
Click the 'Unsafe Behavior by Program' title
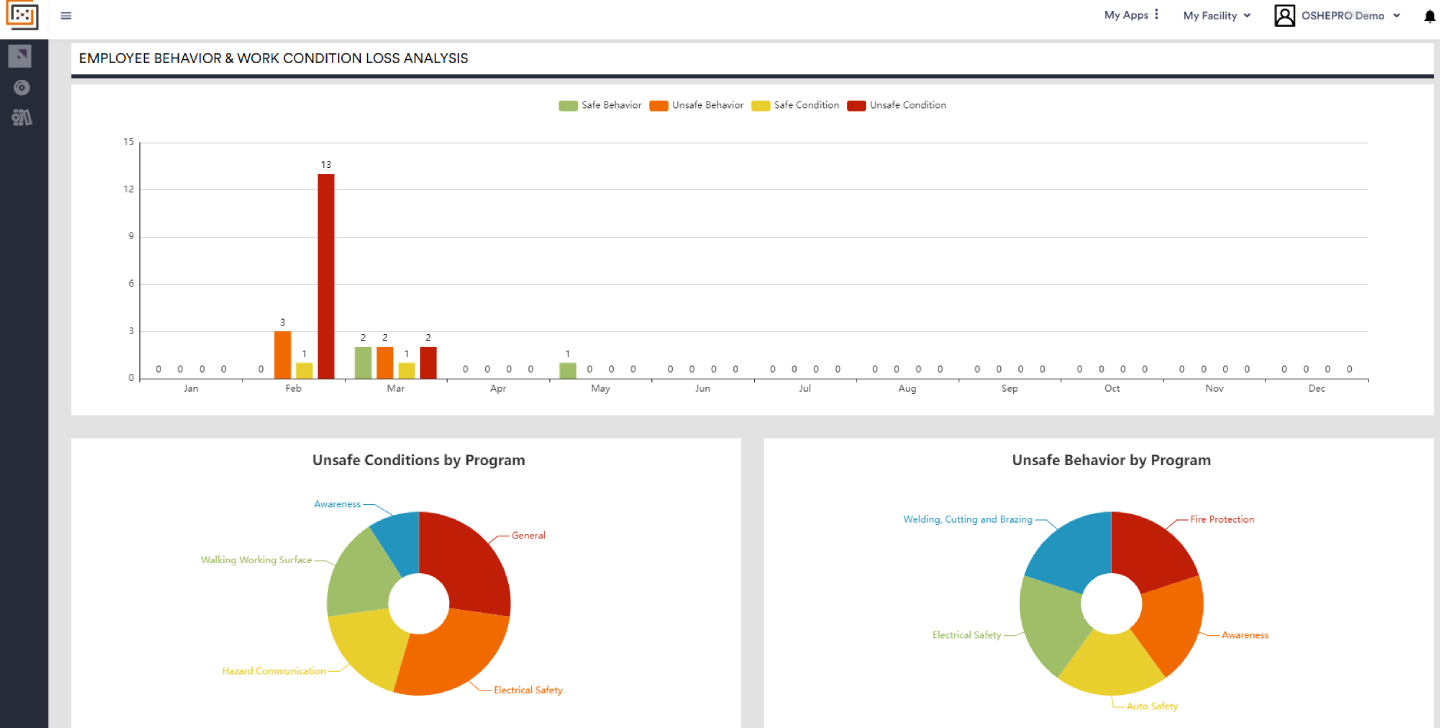coord(1111,460)
